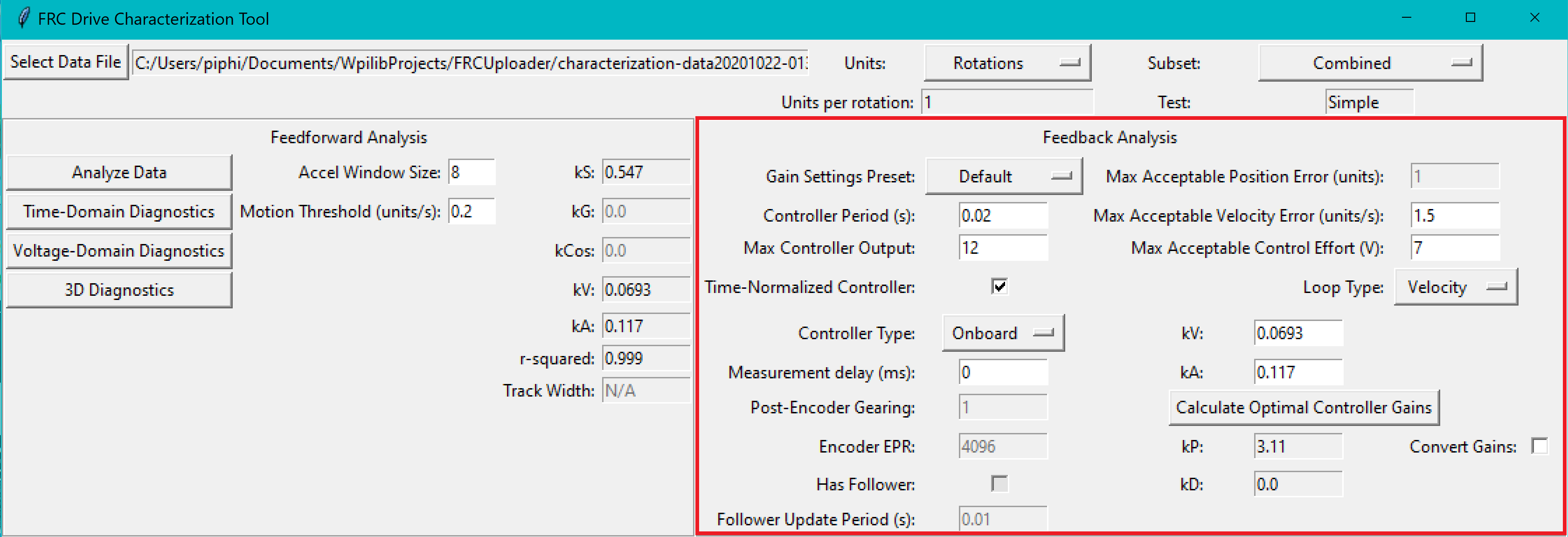Image resolution: width=1568 pixels, height=537 pixels.
Task: Click the Measurement delay field
Action: pos(1003,372)
